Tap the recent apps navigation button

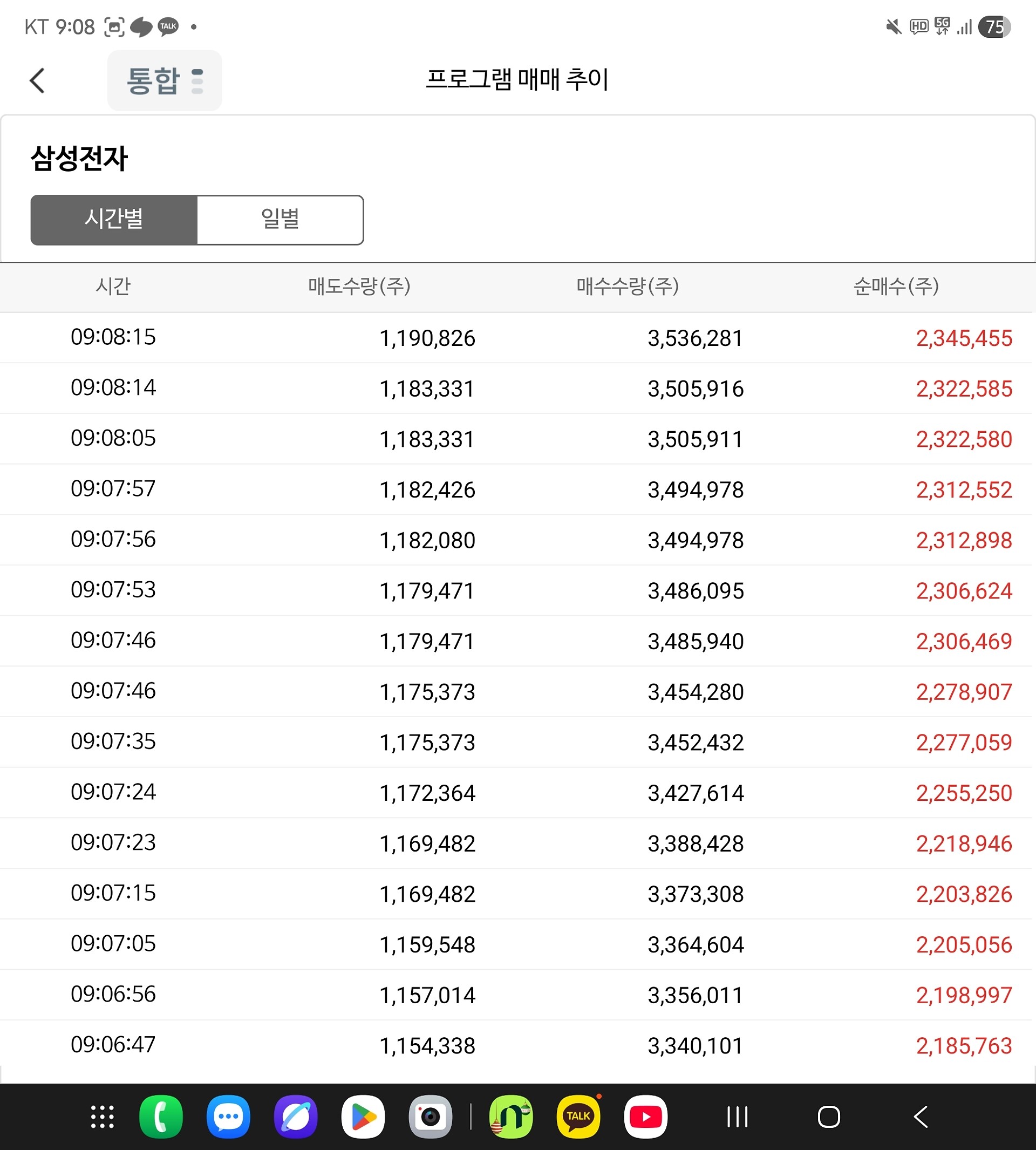tap(737, 1117)
